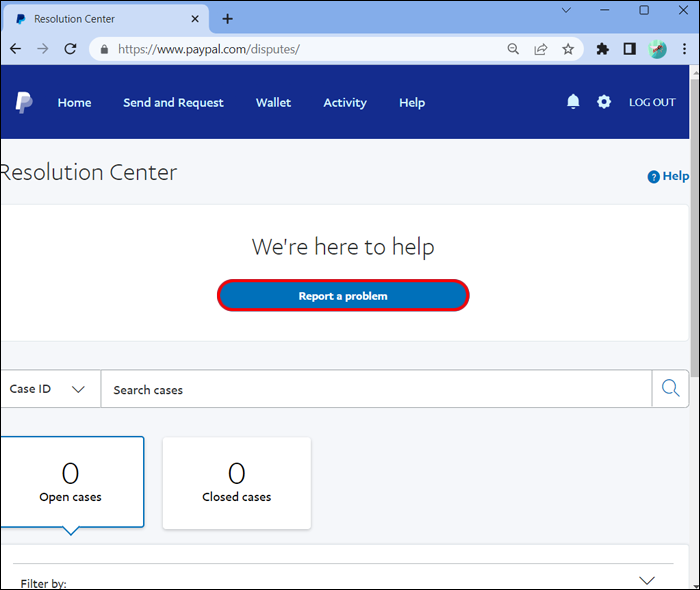This screenshot has width=700, height=590.
Task: Click the share page icon
Action: pos(541,49)
